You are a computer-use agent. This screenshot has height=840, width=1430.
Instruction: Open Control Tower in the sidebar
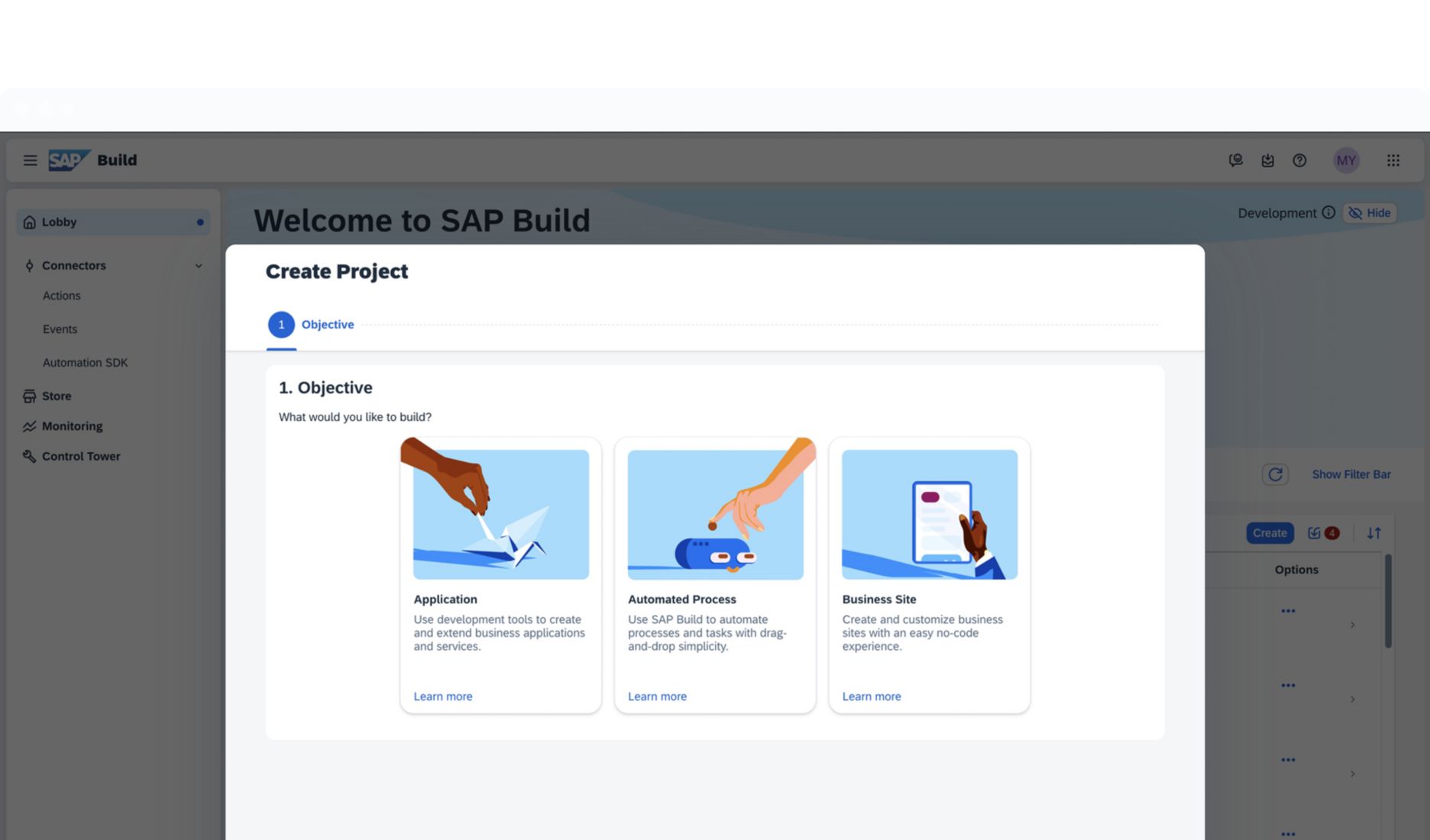[x=81, y=456]
